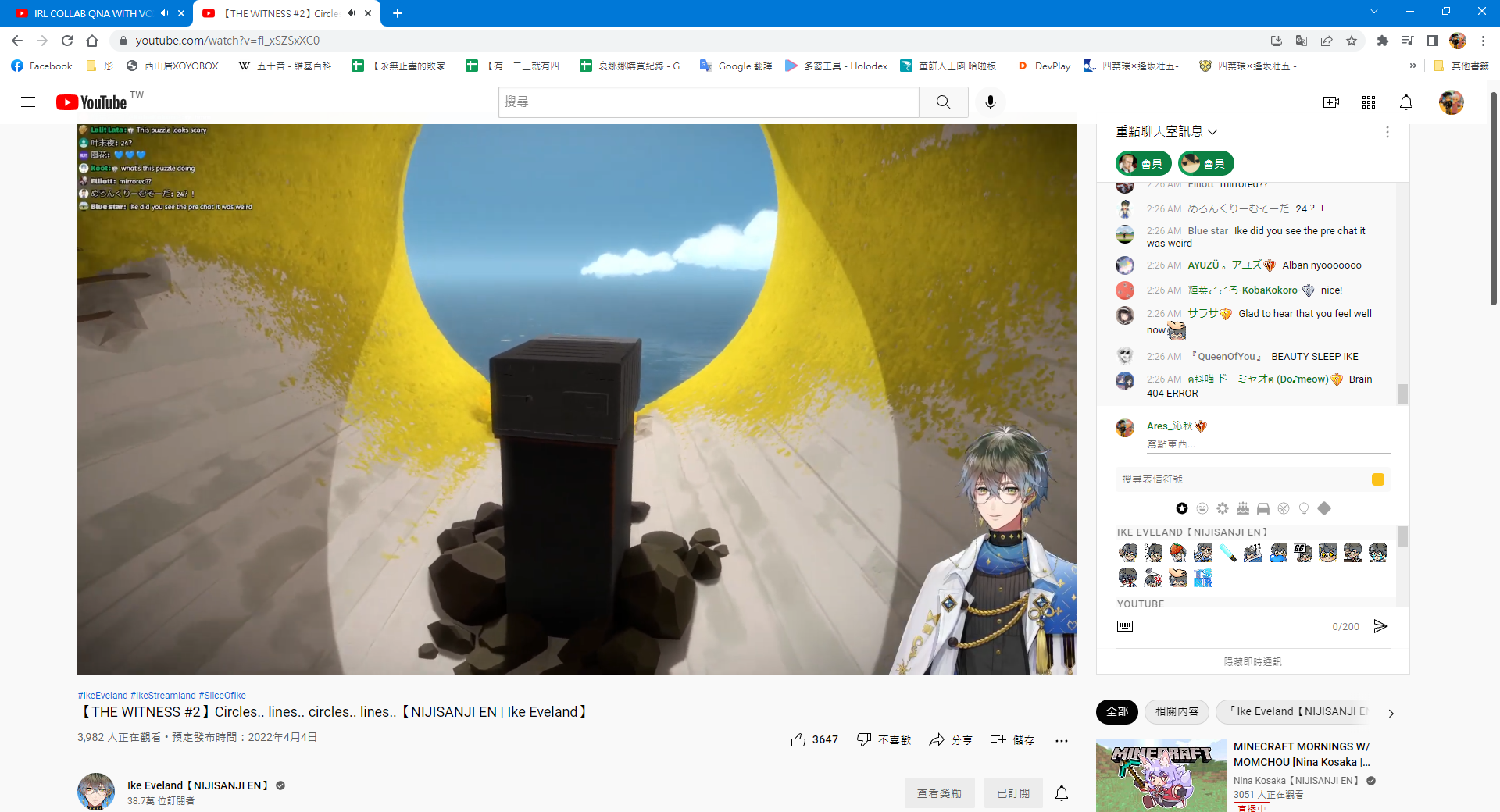The height and width of the screenshot is (812, 1500).
Task: Toggle the channel notification bell
Action: pyautogui.click(x=1062, y=793)
